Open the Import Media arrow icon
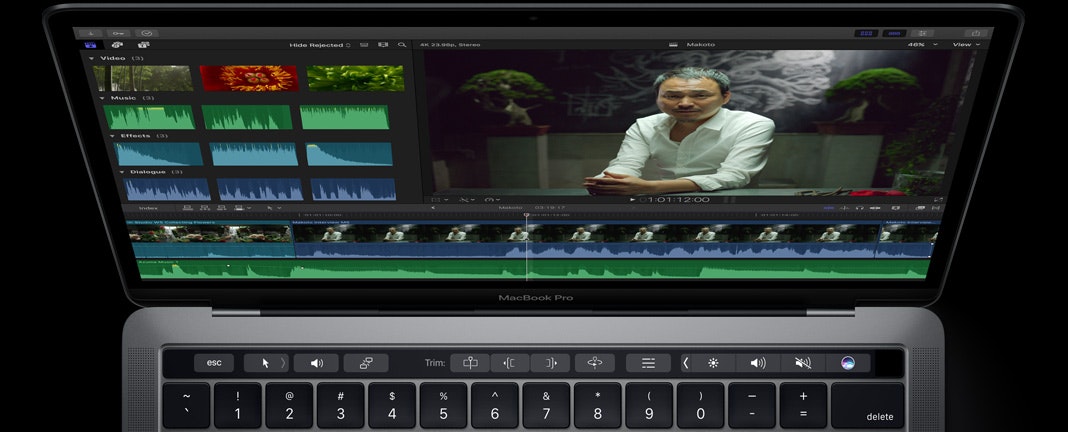Viewport: 1068px width, 432px height. (90, 33)
